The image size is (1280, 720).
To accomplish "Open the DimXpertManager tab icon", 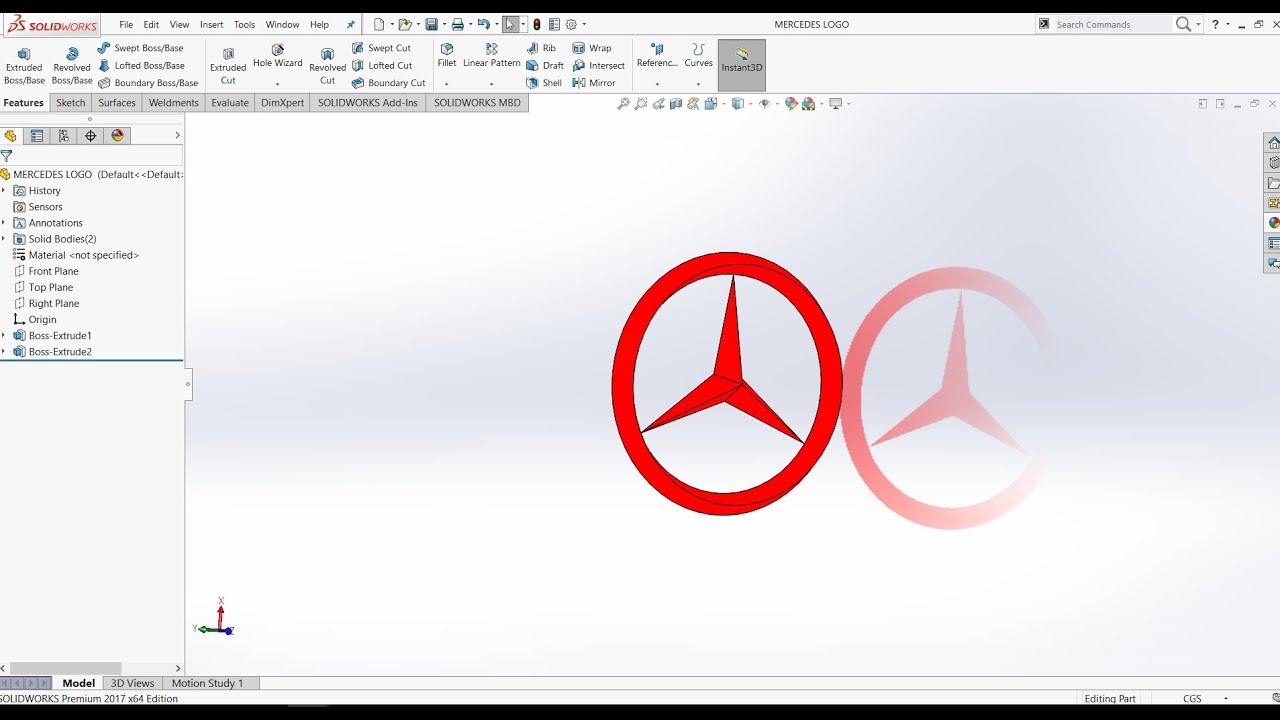I will [91, 136].
